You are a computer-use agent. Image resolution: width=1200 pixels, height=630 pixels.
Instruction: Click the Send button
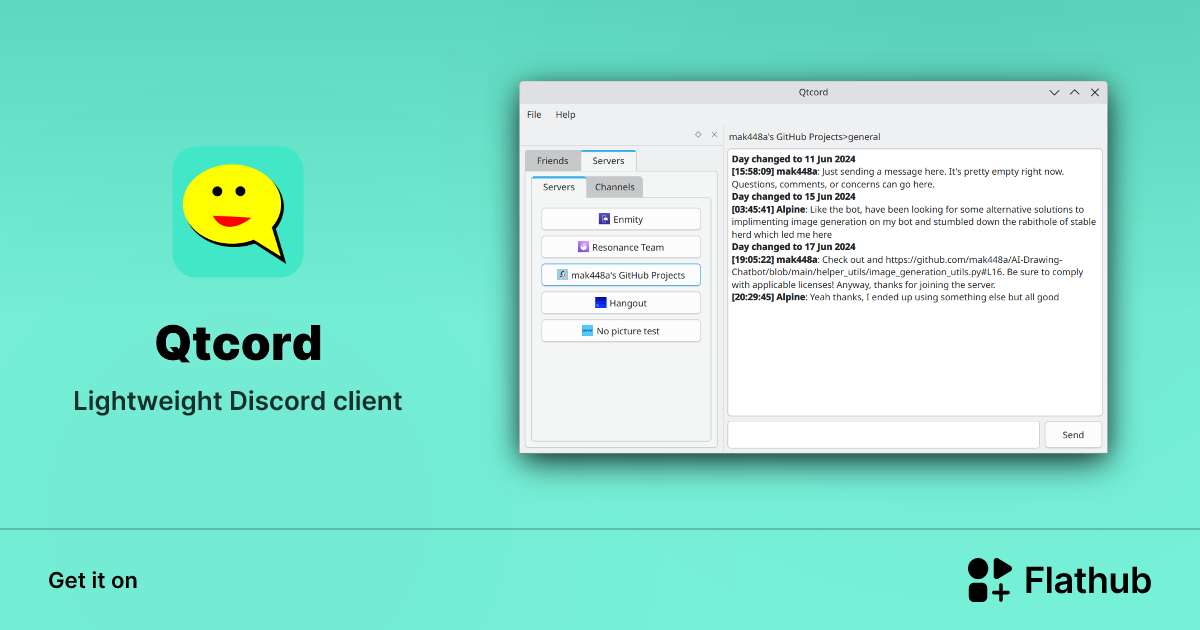[1073, 434]
